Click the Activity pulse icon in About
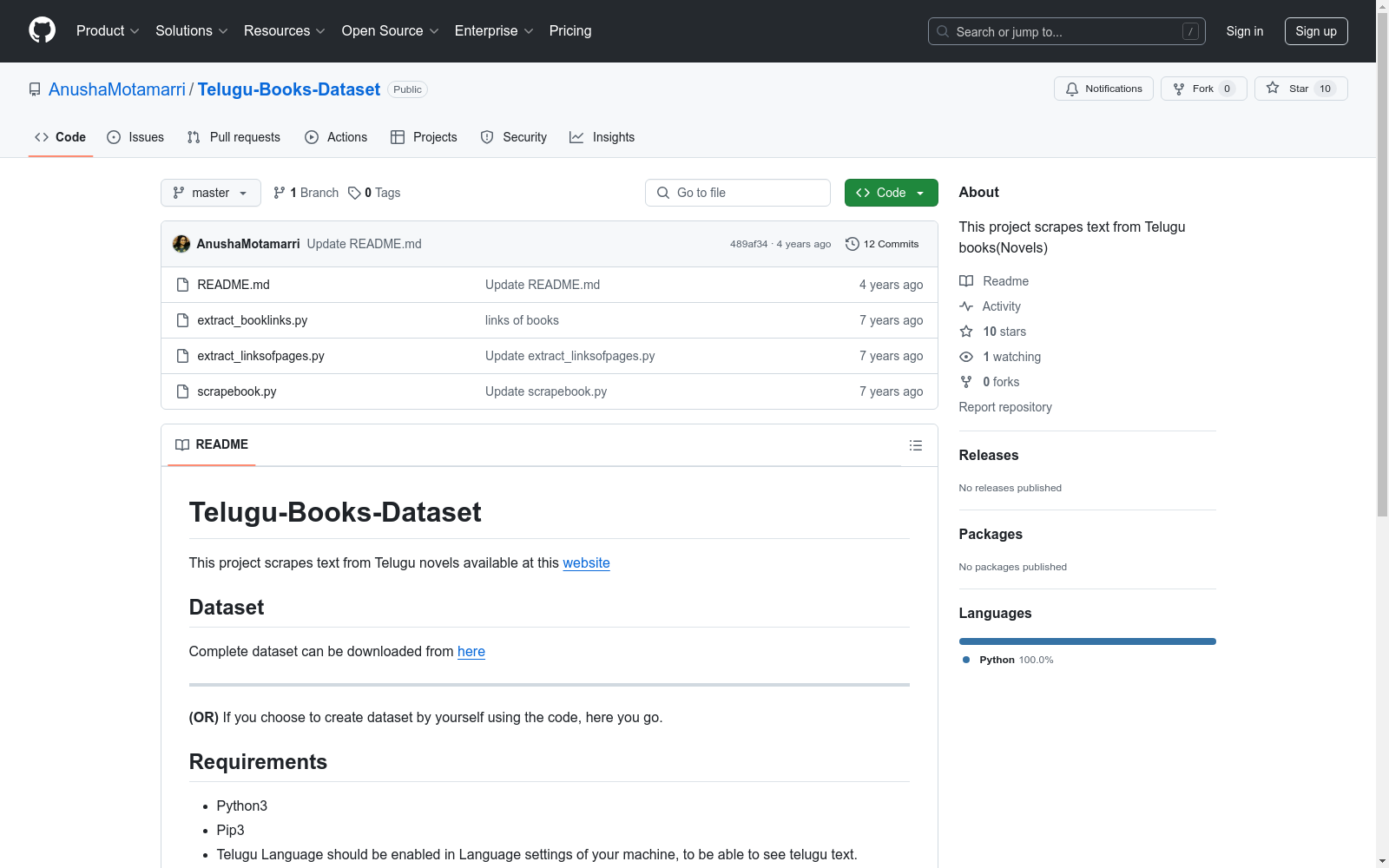Screen dimensions: 1389x868 coord(966,306)
